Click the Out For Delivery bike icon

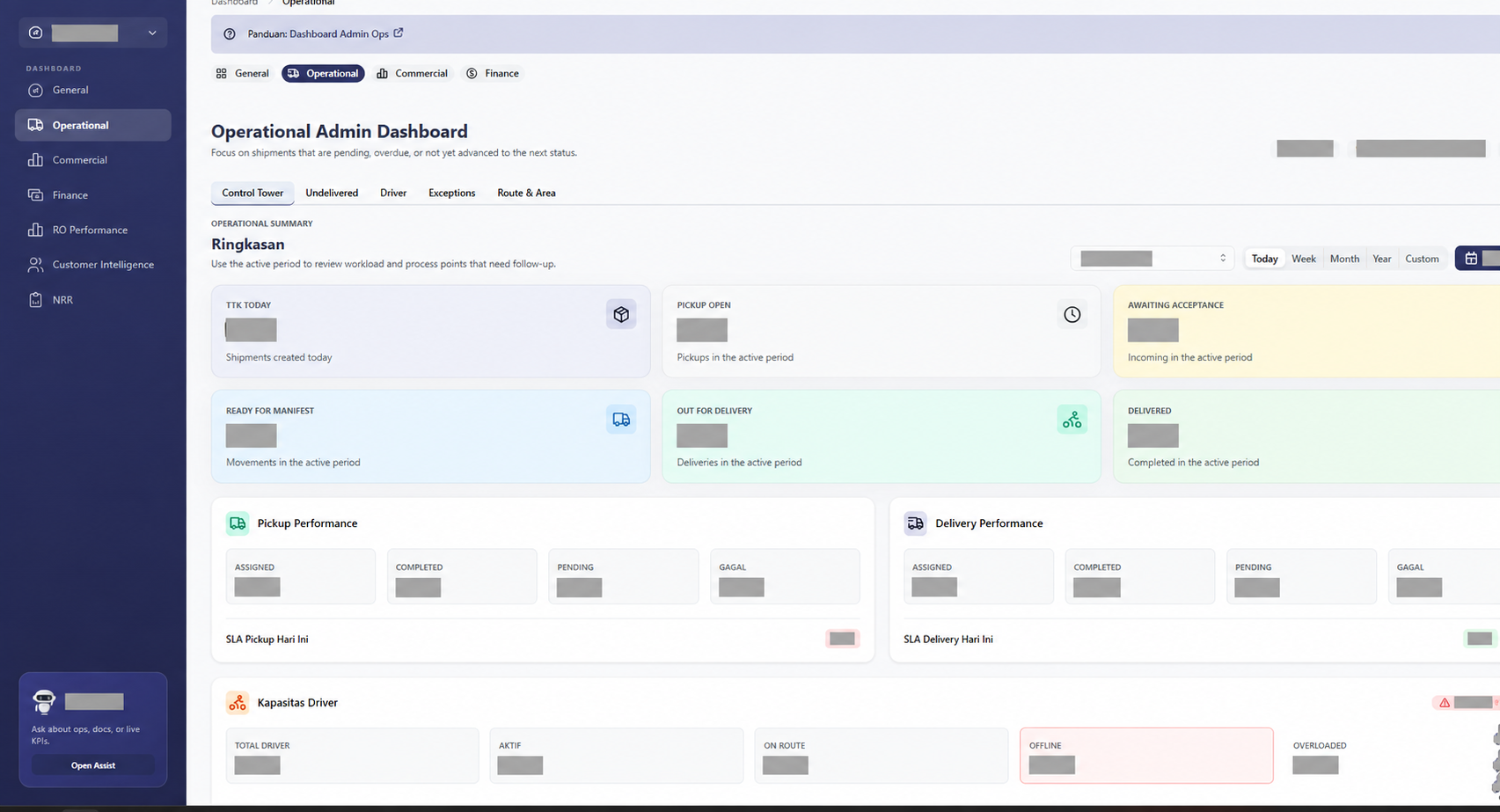pyautogui.click(x=1072, y=420)
